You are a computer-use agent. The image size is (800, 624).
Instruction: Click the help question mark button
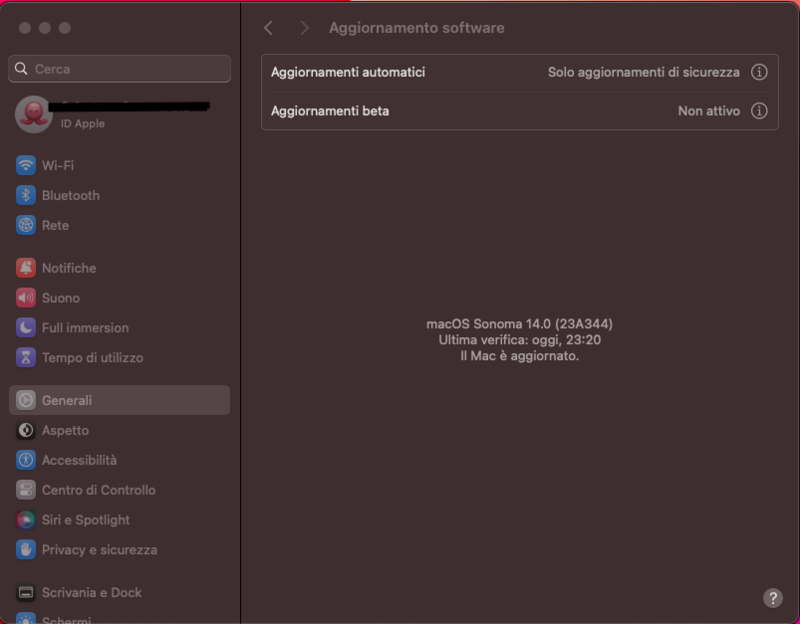pyautogui.click(x=773, y=597)
